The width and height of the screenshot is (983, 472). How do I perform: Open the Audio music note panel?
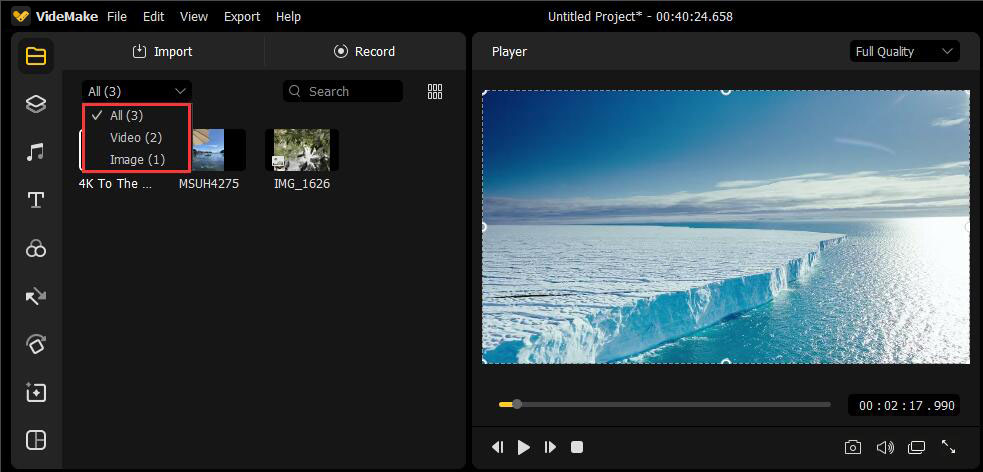(36, 152)
